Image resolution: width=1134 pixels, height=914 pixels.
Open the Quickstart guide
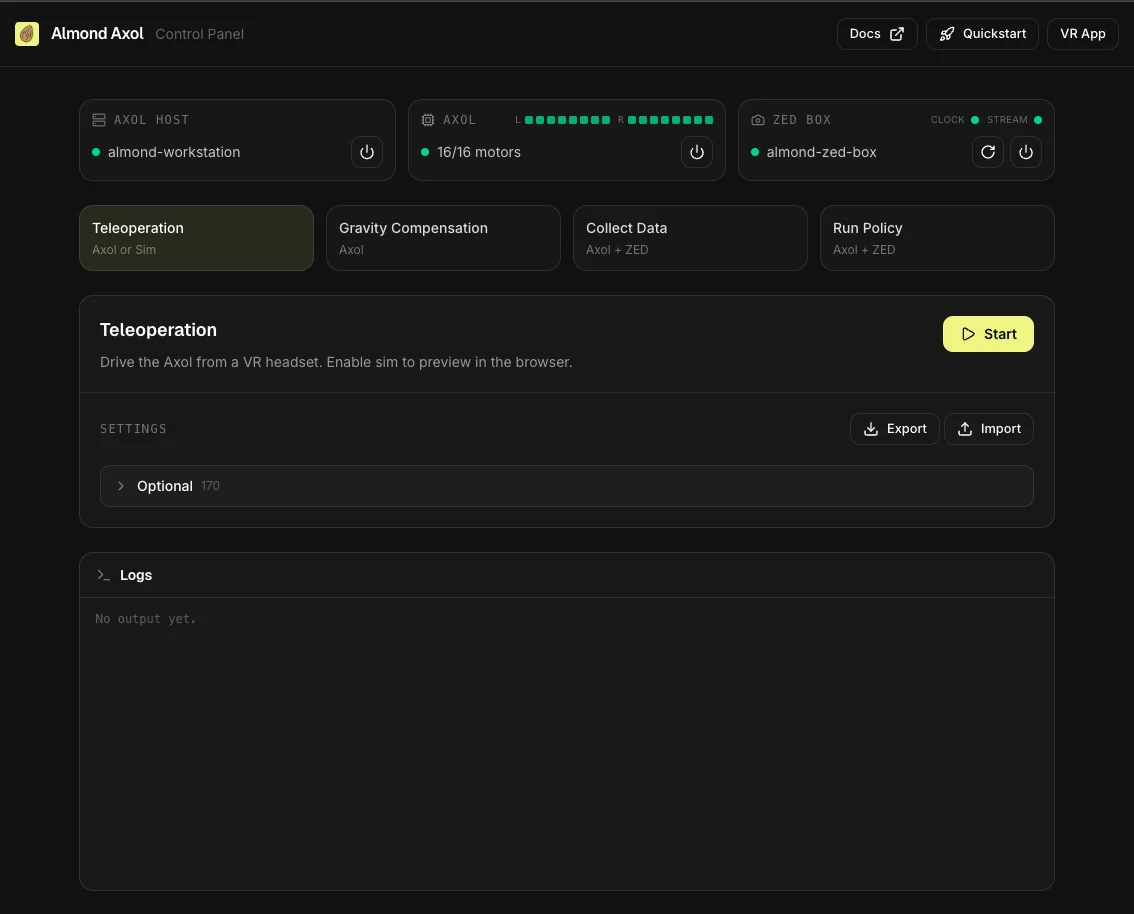coord(982,34)
